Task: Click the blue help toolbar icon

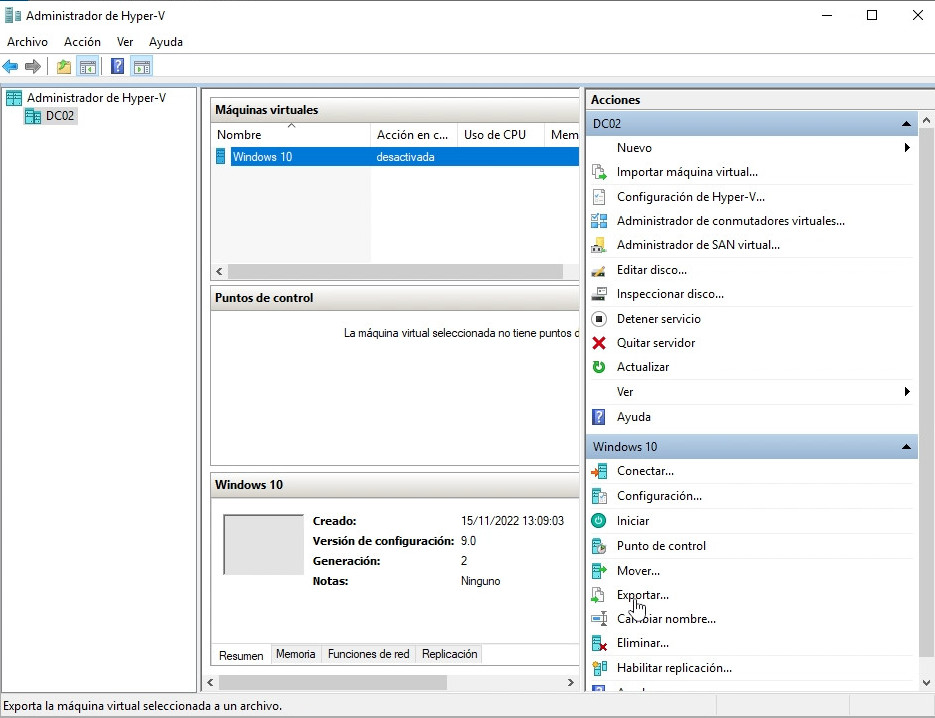Action: 118,67
